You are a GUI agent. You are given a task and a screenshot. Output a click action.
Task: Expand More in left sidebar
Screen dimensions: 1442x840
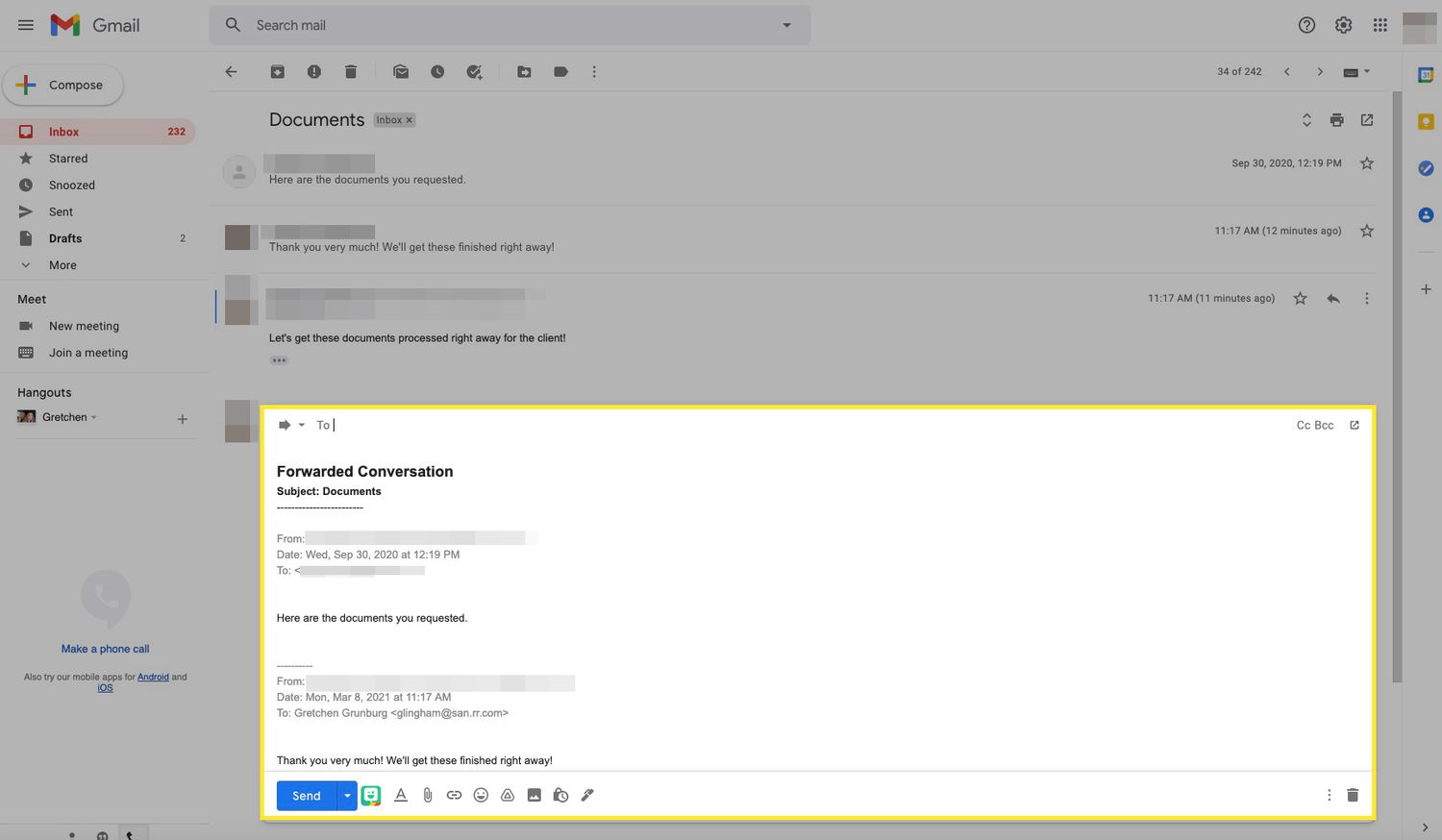tap(62, 265)
